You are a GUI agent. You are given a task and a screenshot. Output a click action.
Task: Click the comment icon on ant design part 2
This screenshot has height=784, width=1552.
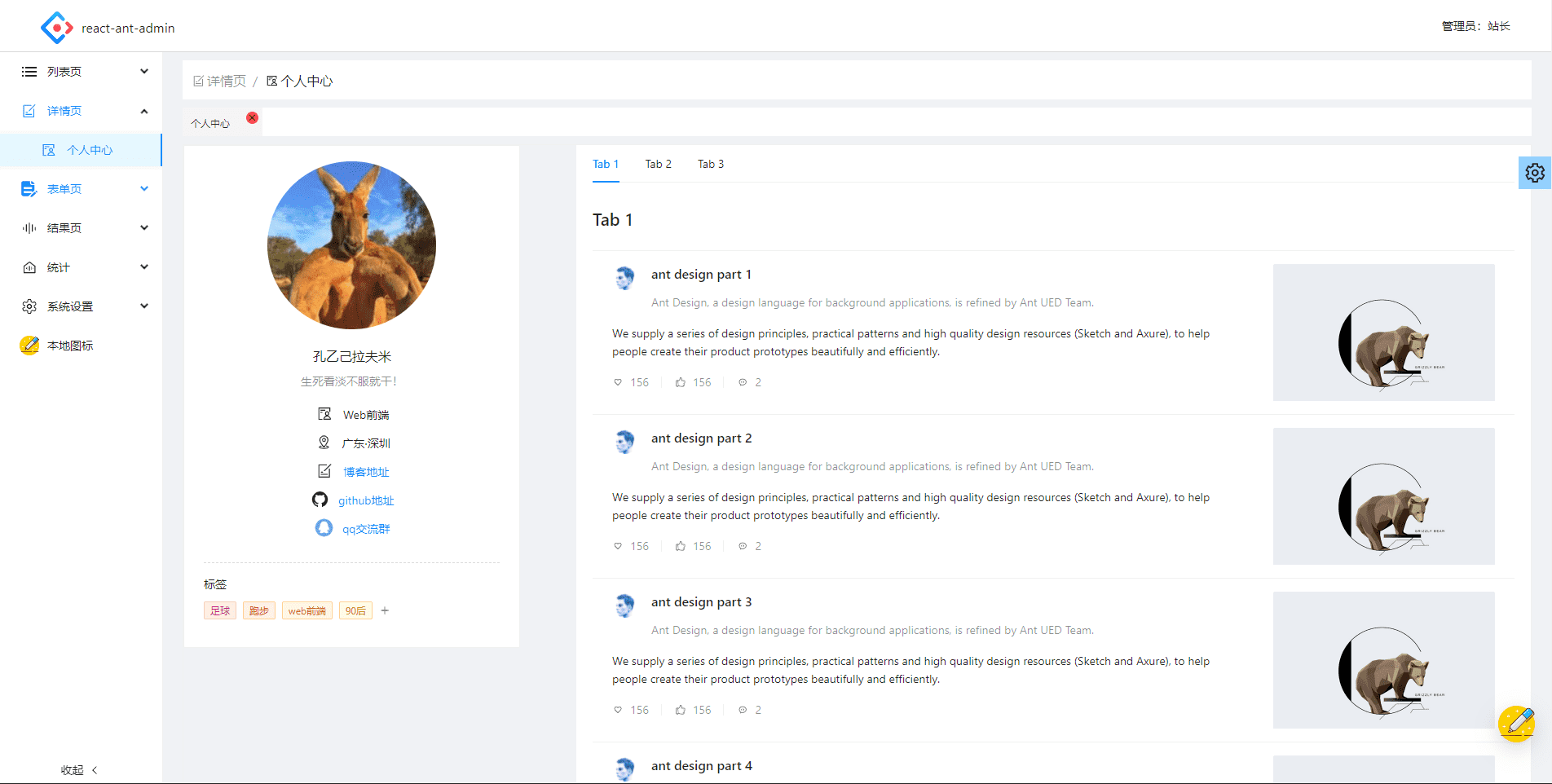tap(743, 546)
